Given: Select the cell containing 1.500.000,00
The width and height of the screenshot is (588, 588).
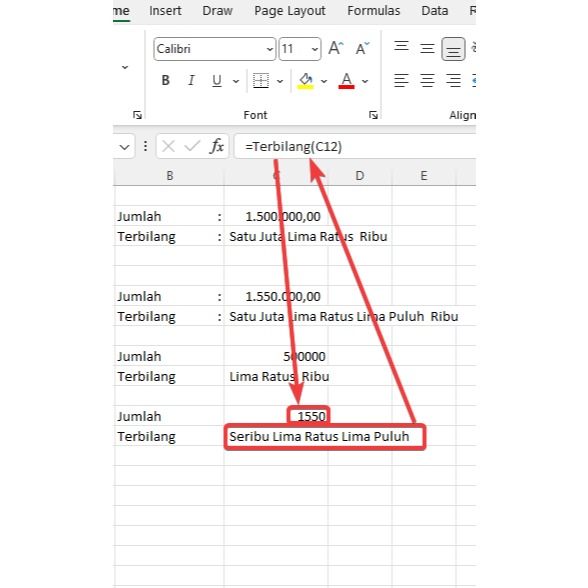Looking at the screenshot, I should [276, 216].
